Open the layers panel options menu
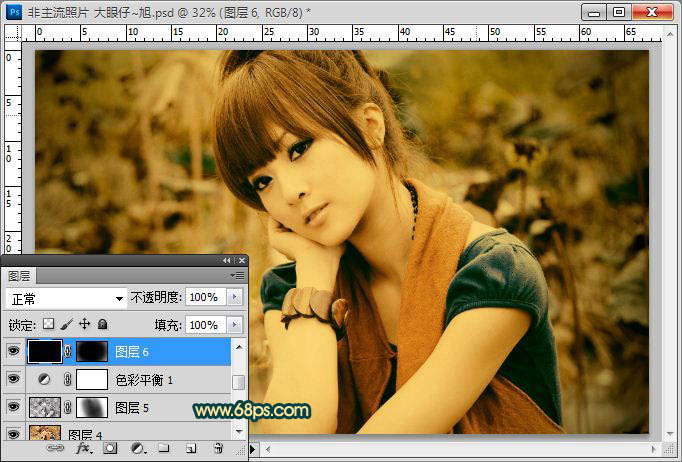Viewport: 682px width, 462px height. pos(237,275)
